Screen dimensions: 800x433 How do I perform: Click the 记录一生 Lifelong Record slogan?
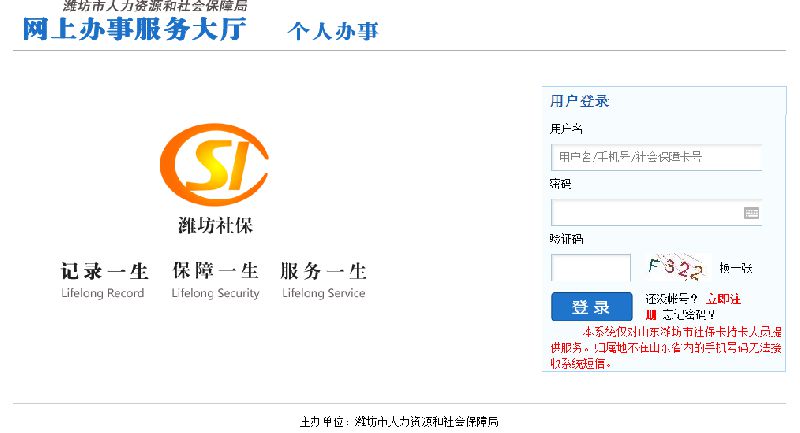[x=103, y=271]
